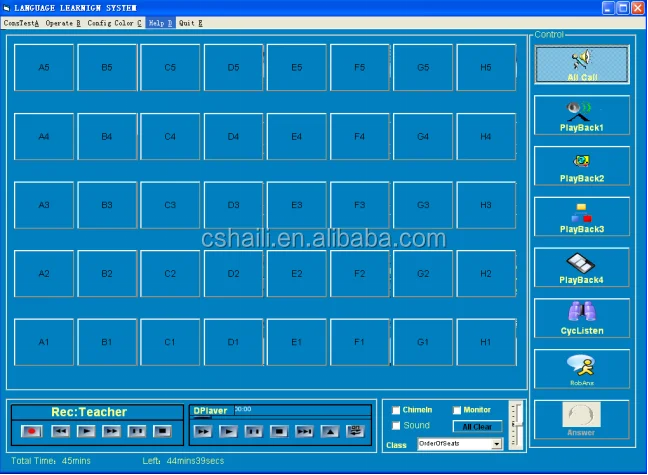The width and height of the screenshot is (648, 475).
Task: Stop the teacher recorder
Action: click(x=162, y=432)
